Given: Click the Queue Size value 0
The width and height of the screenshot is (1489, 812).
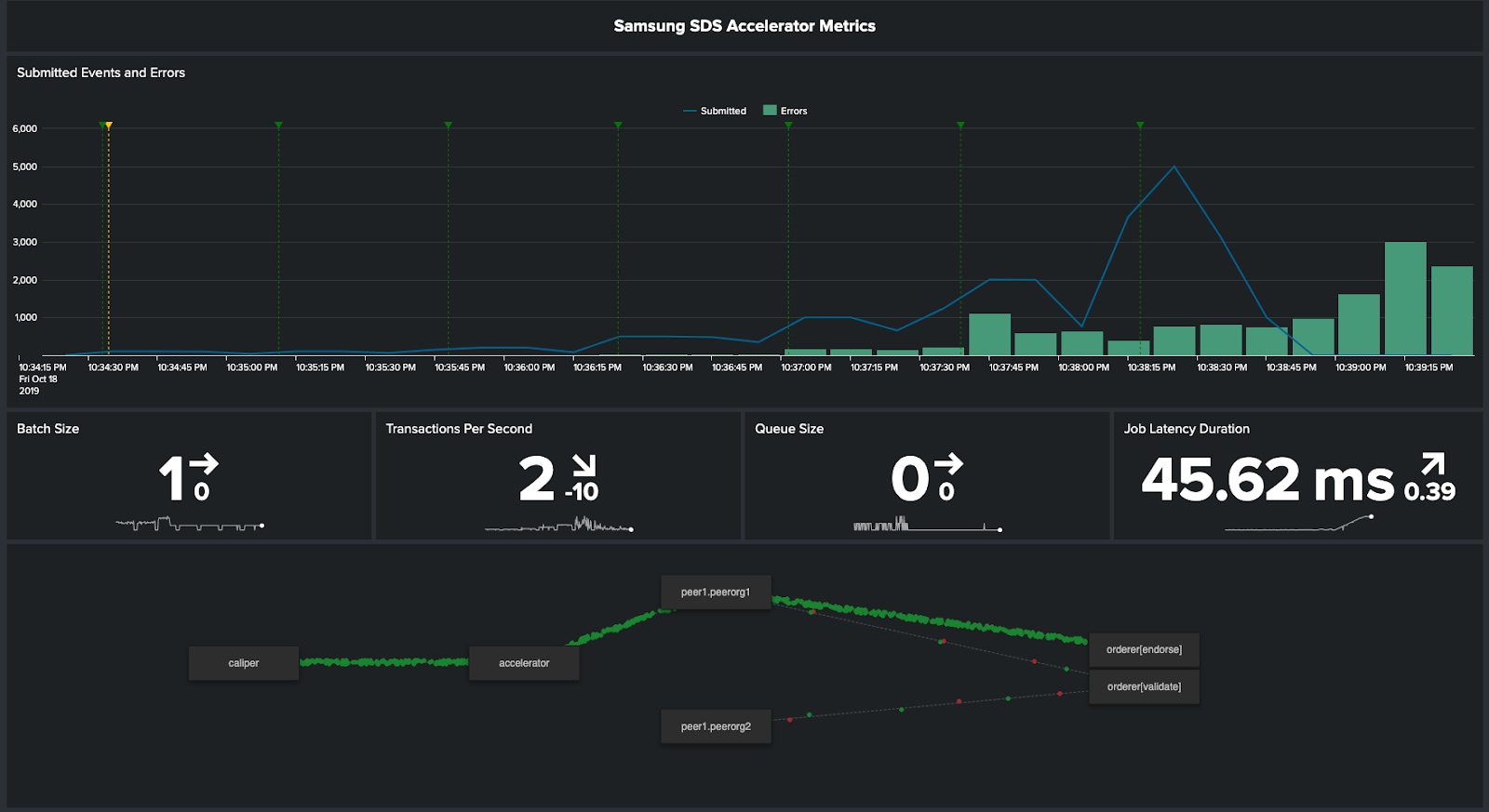Looking at the screenshot, I should (x=910, y=478).
